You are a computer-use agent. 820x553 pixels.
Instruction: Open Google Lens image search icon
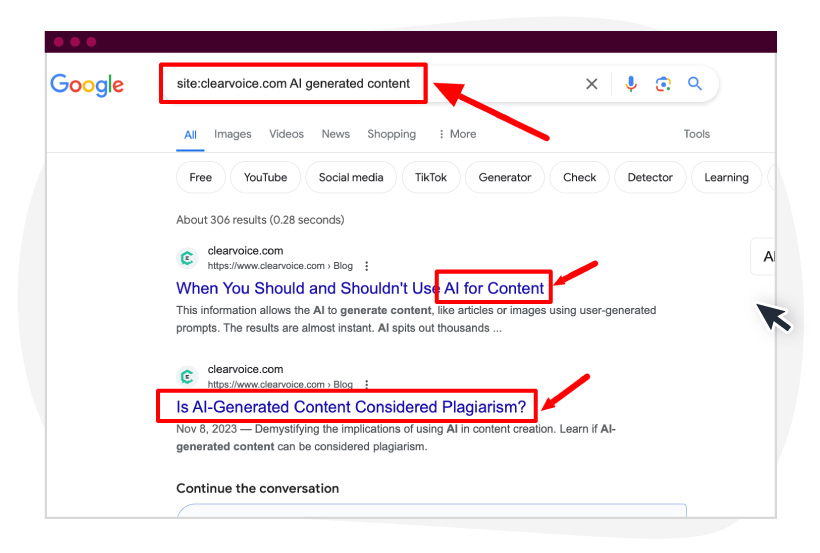pos(663,84)
